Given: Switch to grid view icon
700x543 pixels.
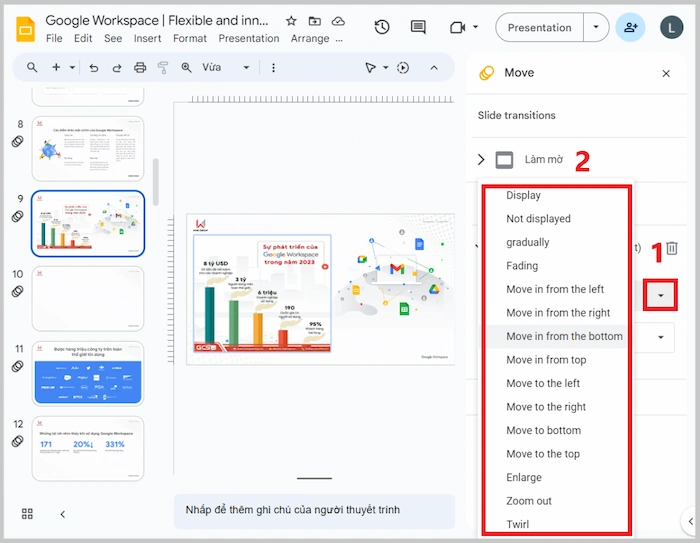Looking at the screenshot, I should 27,514.
